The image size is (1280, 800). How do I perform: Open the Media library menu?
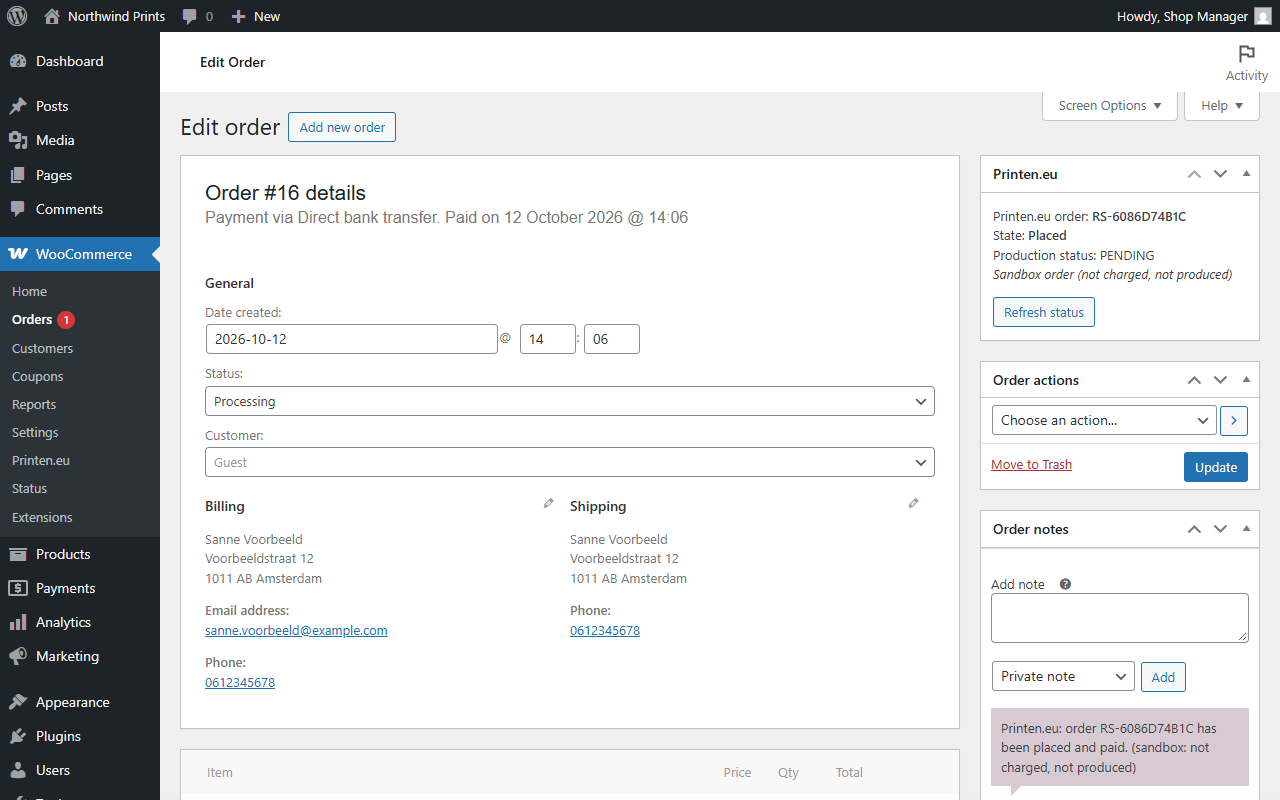click(x=80, y=140)
